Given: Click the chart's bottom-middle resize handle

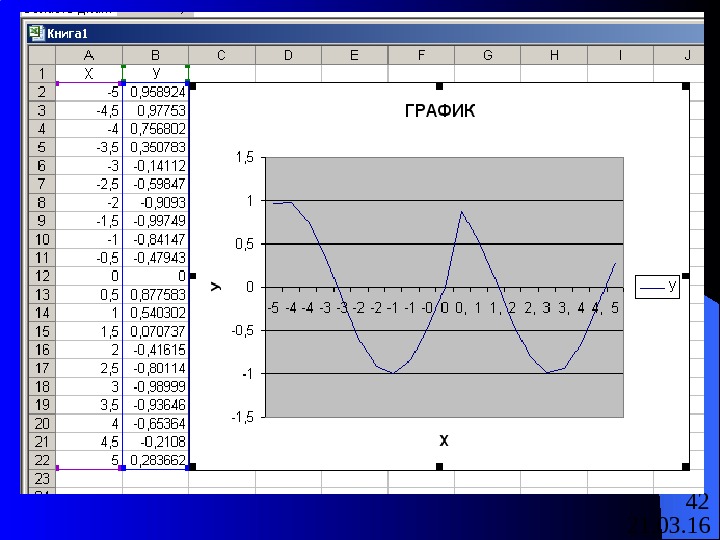Looking at the screenshot, I should 439,467.
